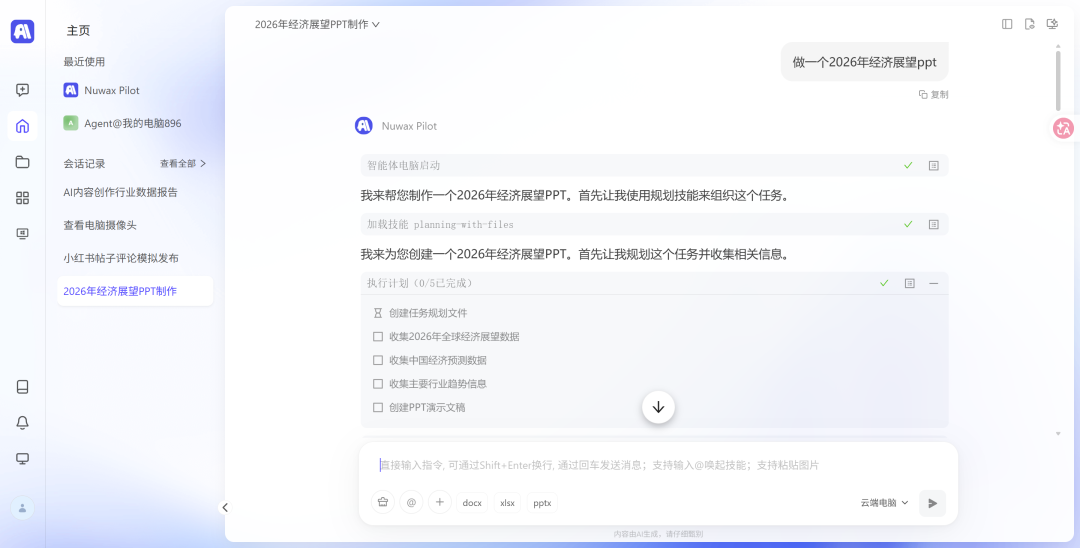The image size is (1080, 548).
Task: Open the remote desktop icon top right
Action: (x=1052, y=24)
